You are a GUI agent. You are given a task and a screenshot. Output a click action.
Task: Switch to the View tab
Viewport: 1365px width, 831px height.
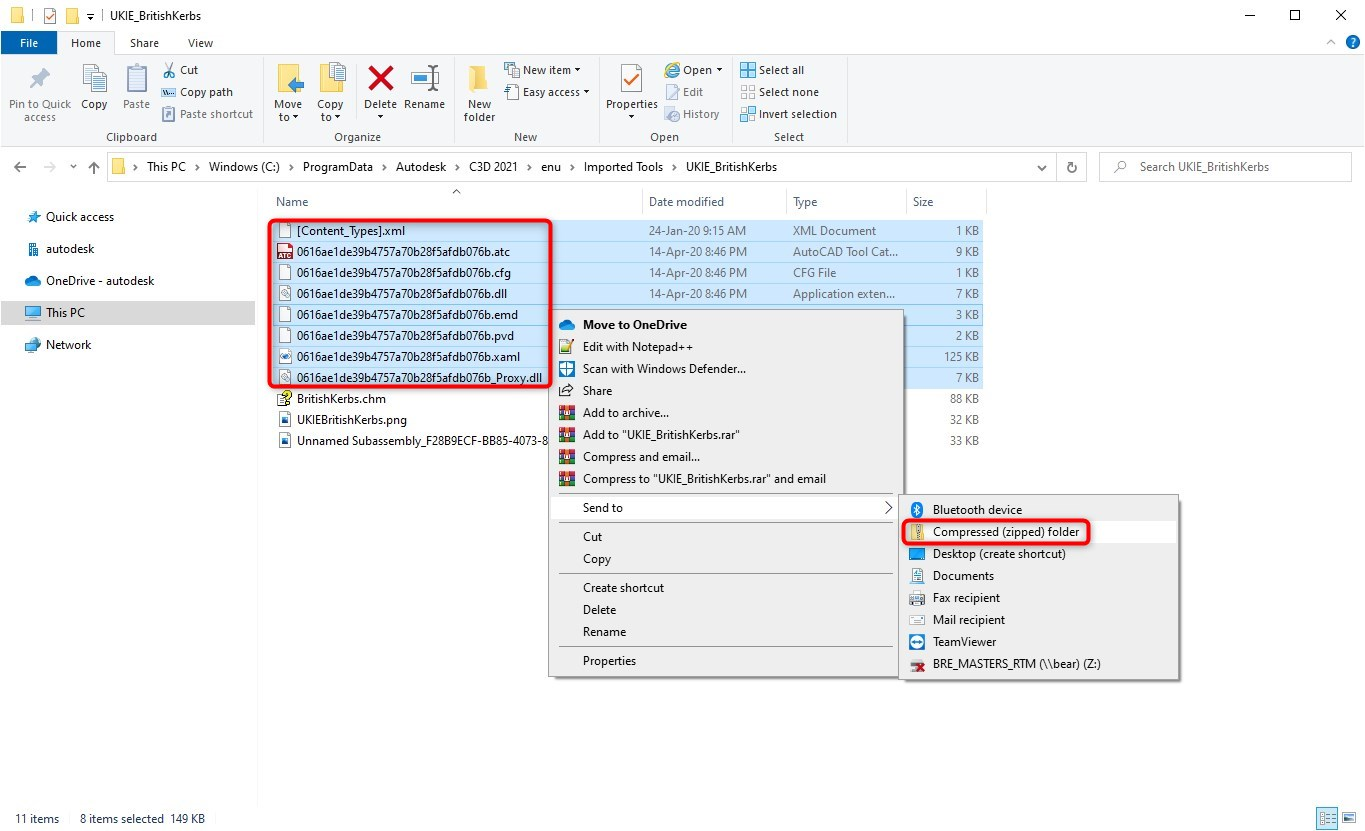199,43
